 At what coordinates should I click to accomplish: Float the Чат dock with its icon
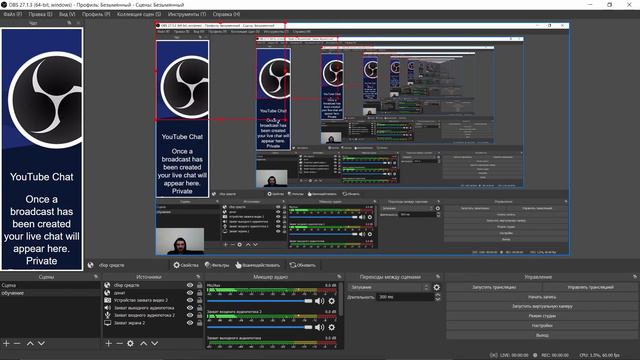pos(69,23)
